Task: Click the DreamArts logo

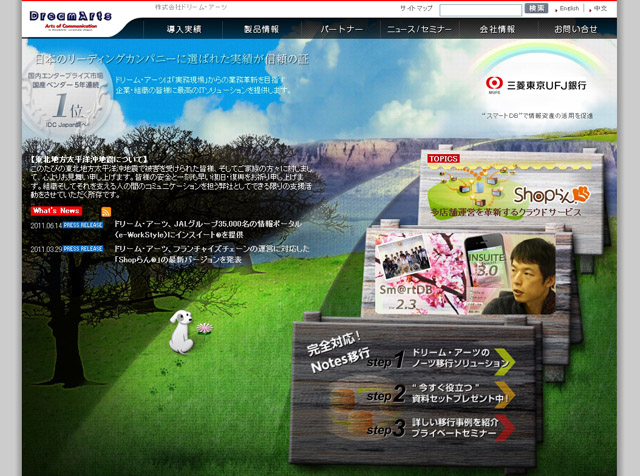Action: pyautogui.click(x=70, y=20)
